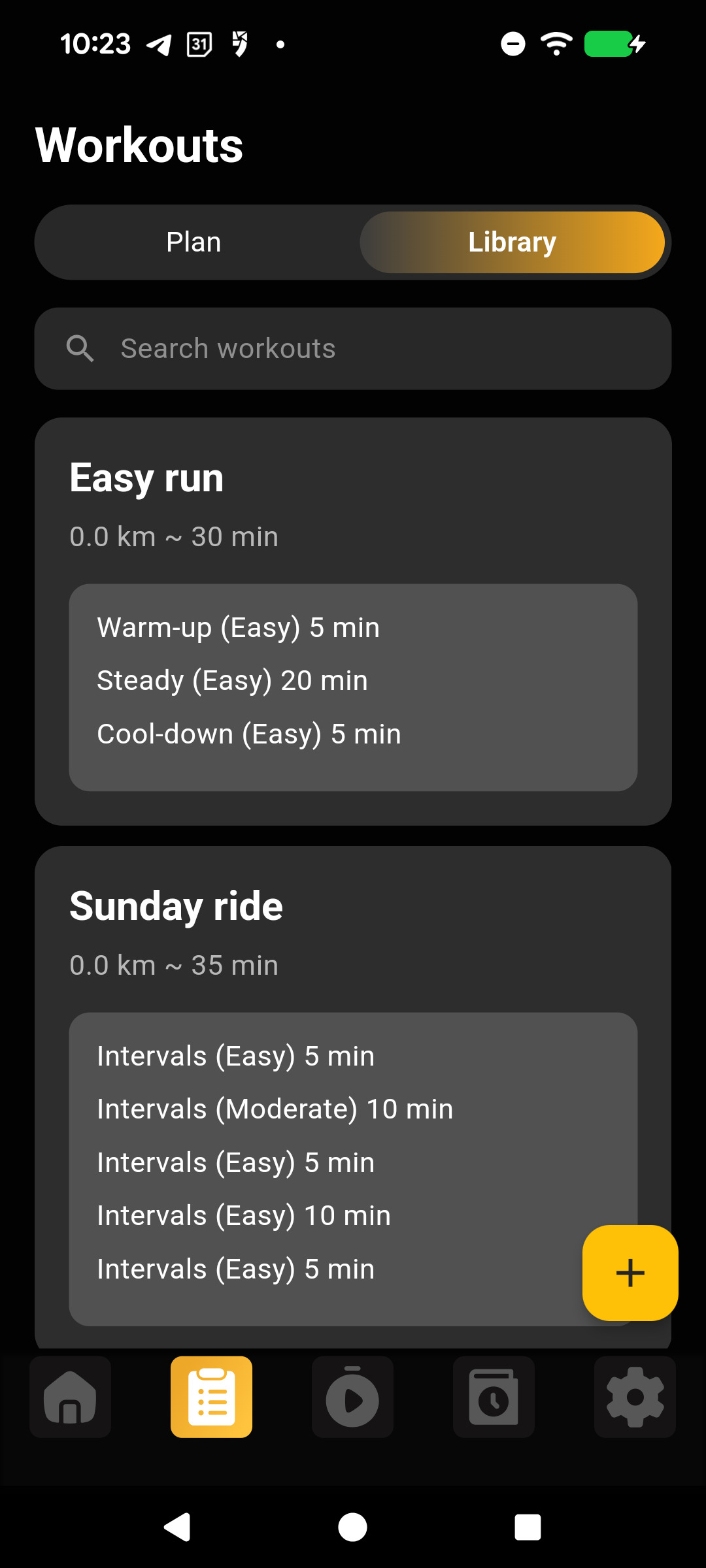The height and width of the screenshot is (1568, 706).
Task: Open Settings gear icon
Action: tap(635, 1397)
